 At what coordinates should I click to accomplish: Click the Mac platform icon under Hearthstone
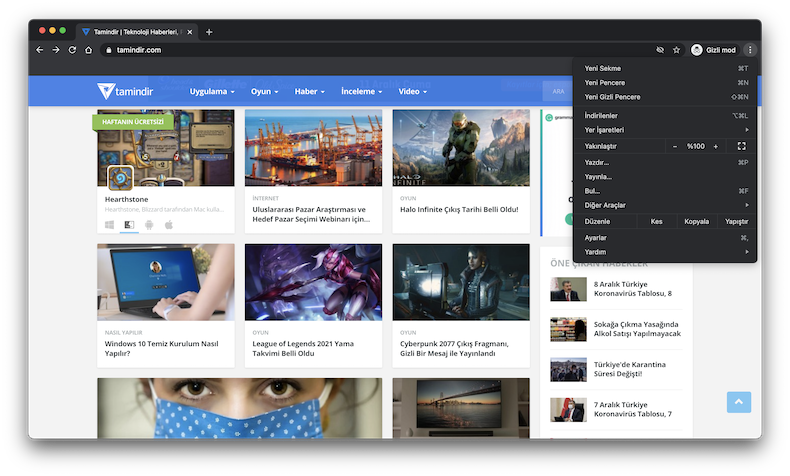[129, 225]
